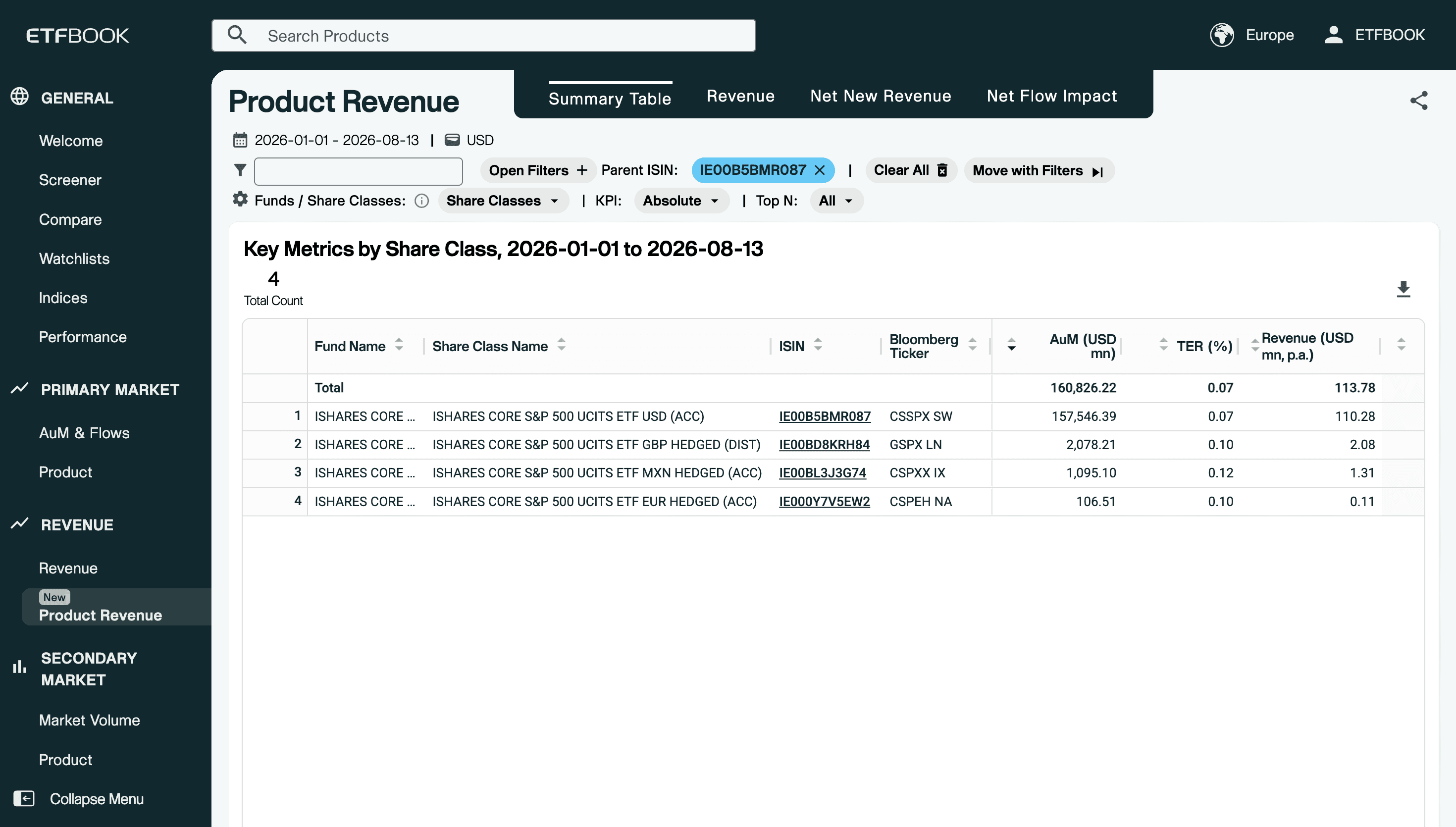1456x827 pixels.
Task: Click the search magnifier icon
Action: (237, 35)
